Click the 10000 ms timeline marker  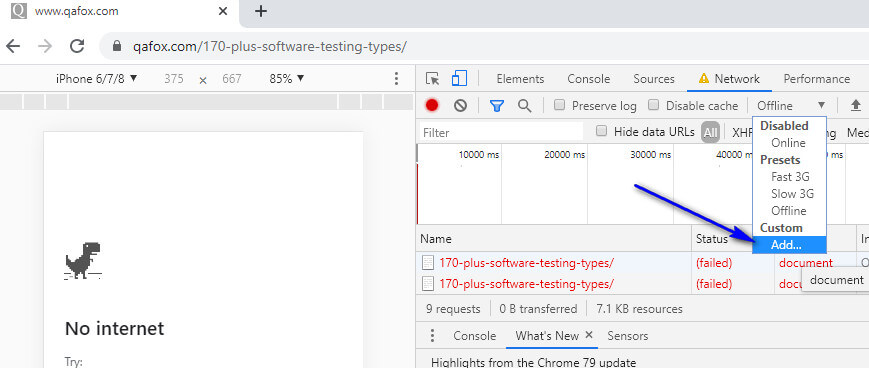[x=478, y=155]
